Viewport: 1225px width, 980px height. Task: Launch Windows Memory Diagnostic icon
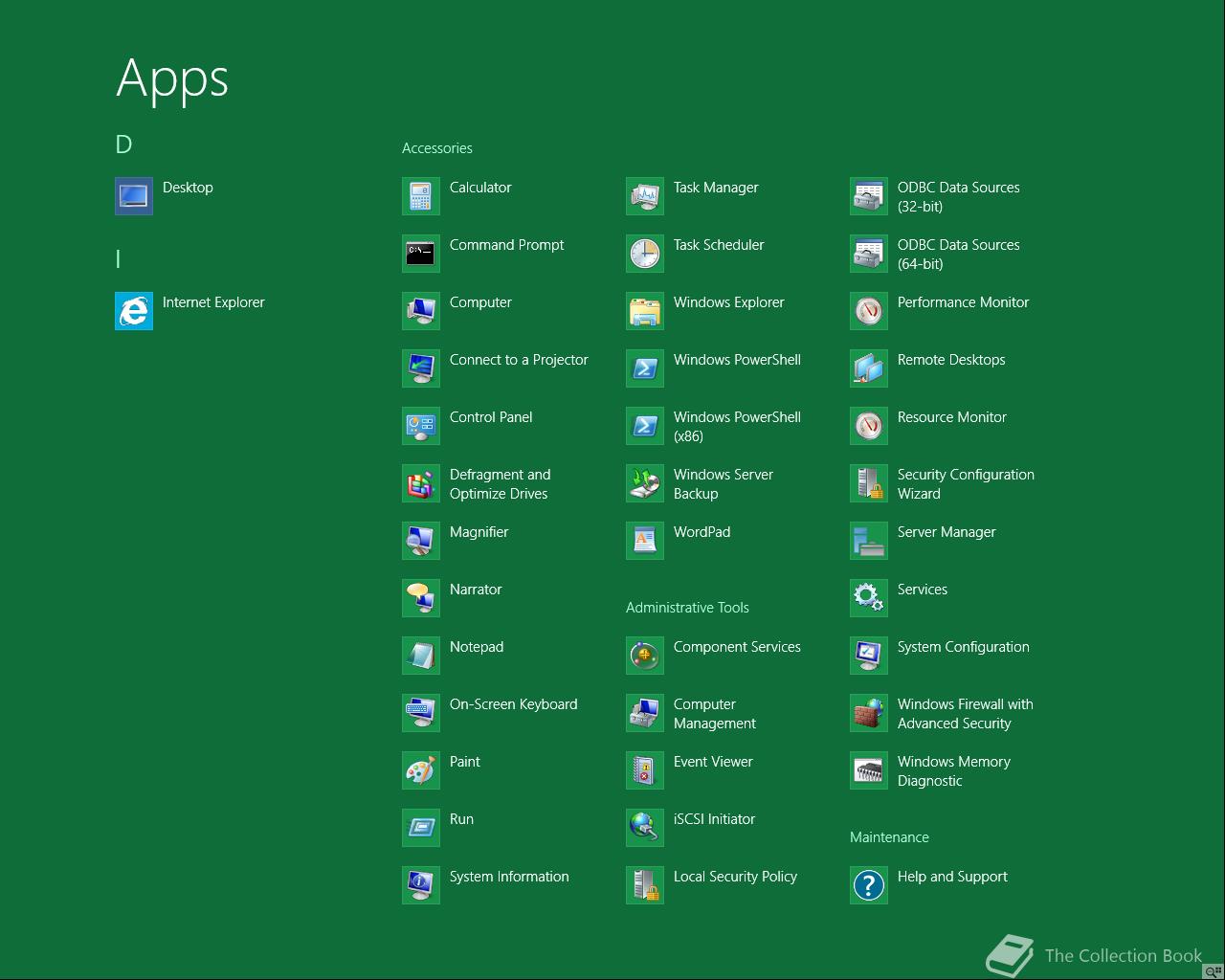click(869, 770)
